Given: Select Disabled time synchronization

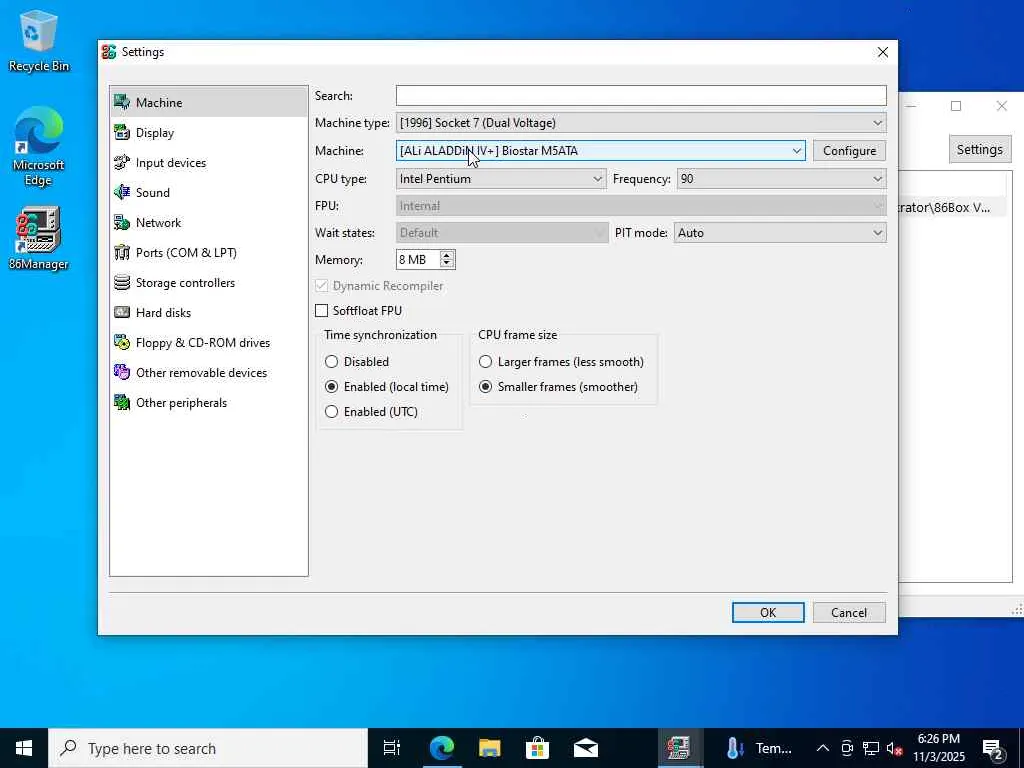Looking at the screenshot, I should (332, 361).
